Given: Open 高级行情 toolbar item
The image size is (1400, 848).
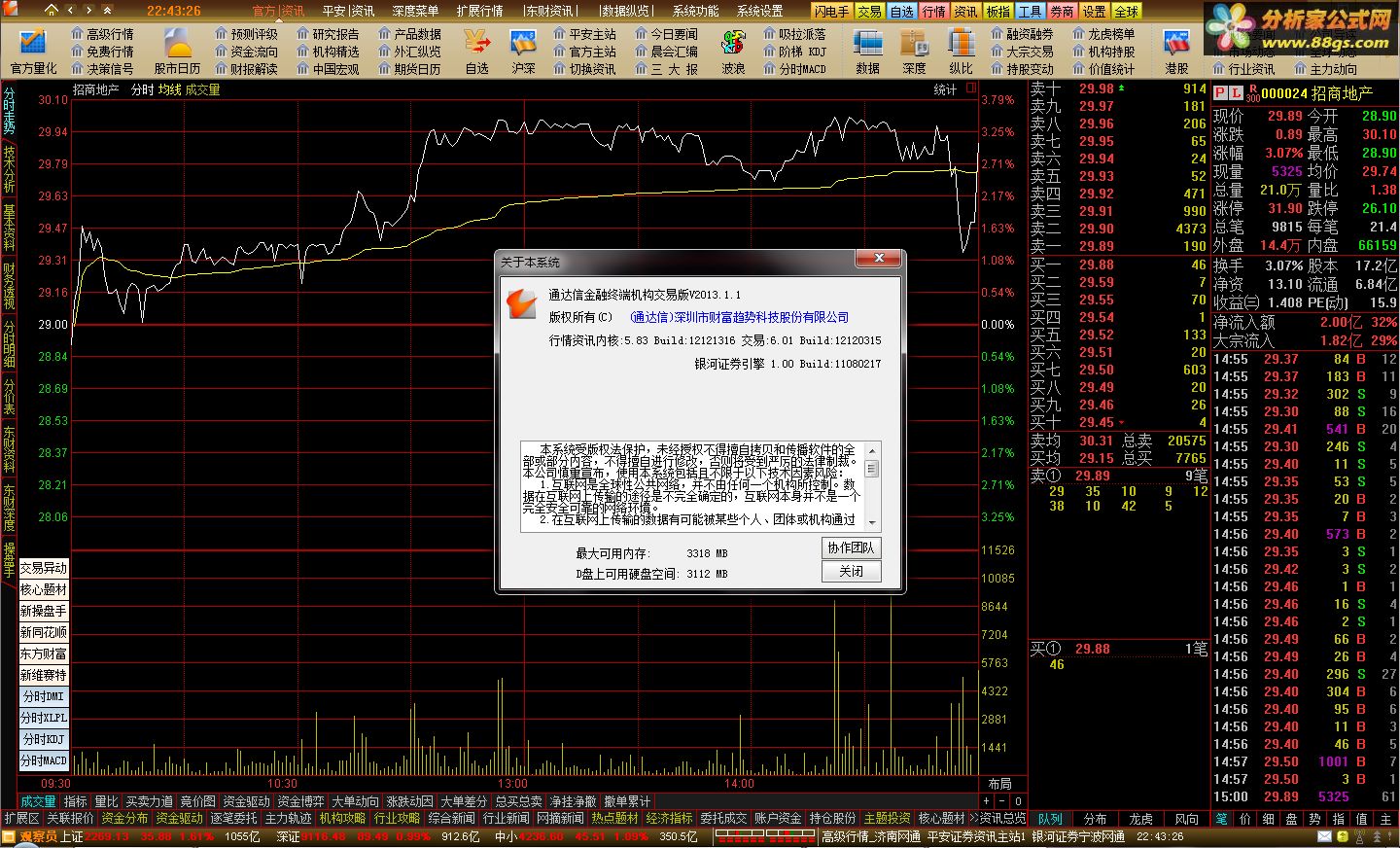Looking at the screenshot, I should coord(103,34).
